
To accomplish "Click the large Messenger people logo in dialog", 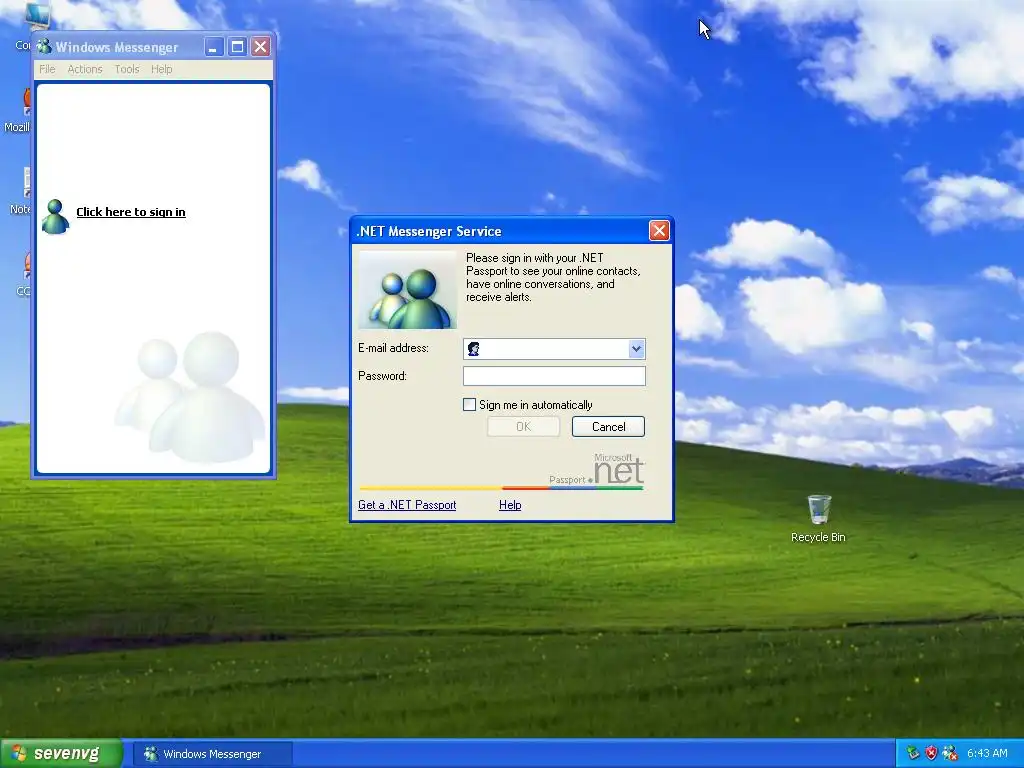I will click(x=408, y=290).
